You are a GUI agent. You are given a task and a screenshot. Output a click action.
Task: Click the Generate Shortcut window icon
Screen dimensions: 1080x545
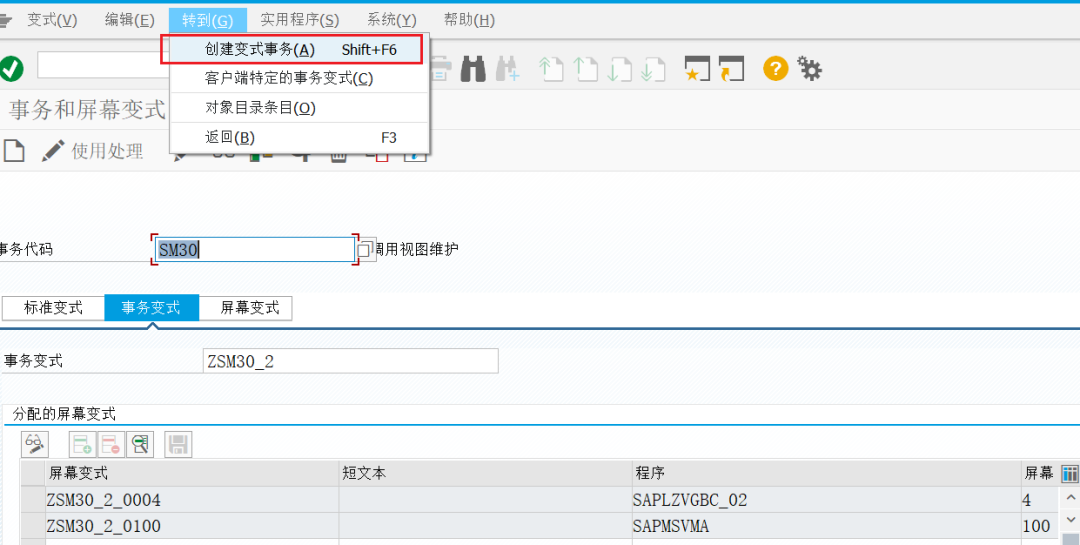(x=731, y=69)
